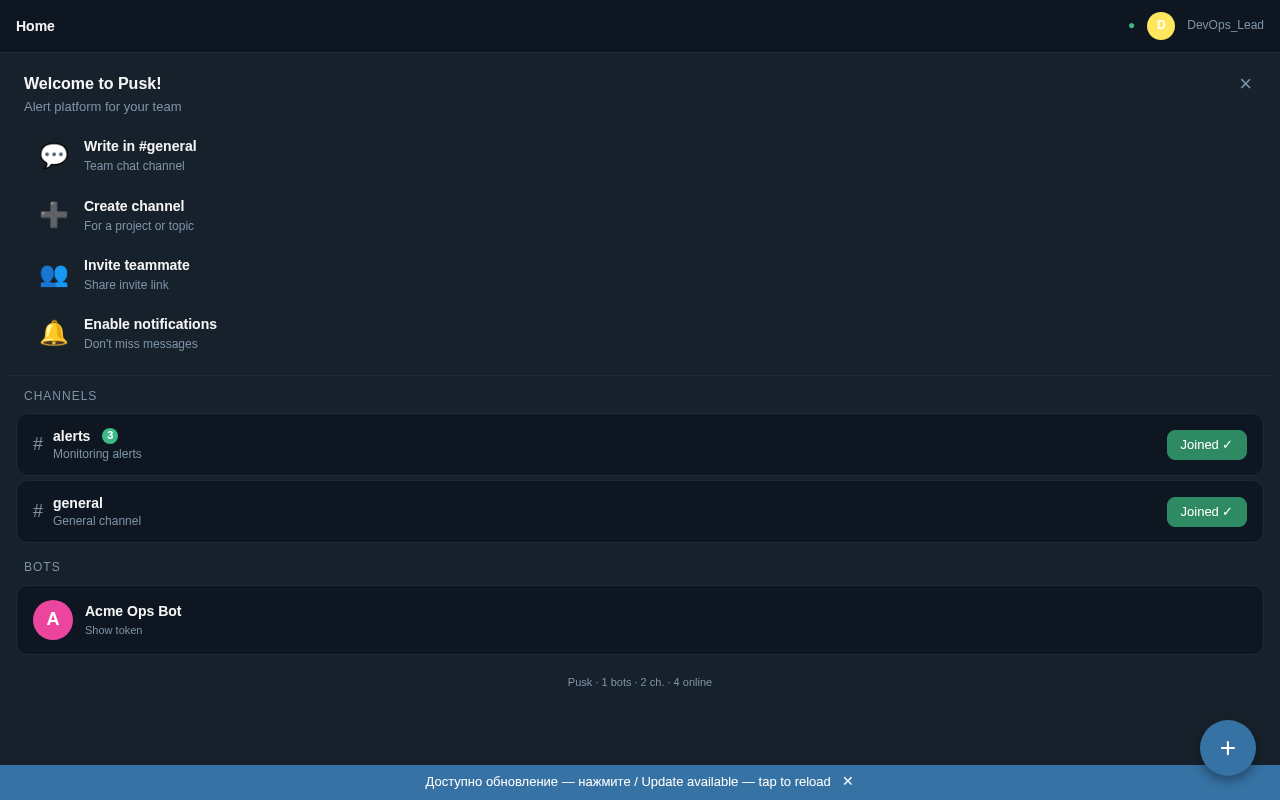1280x800 pixels.
Task: Open DevOps_Lead username in header
Action: click(x=1225, y=25)
